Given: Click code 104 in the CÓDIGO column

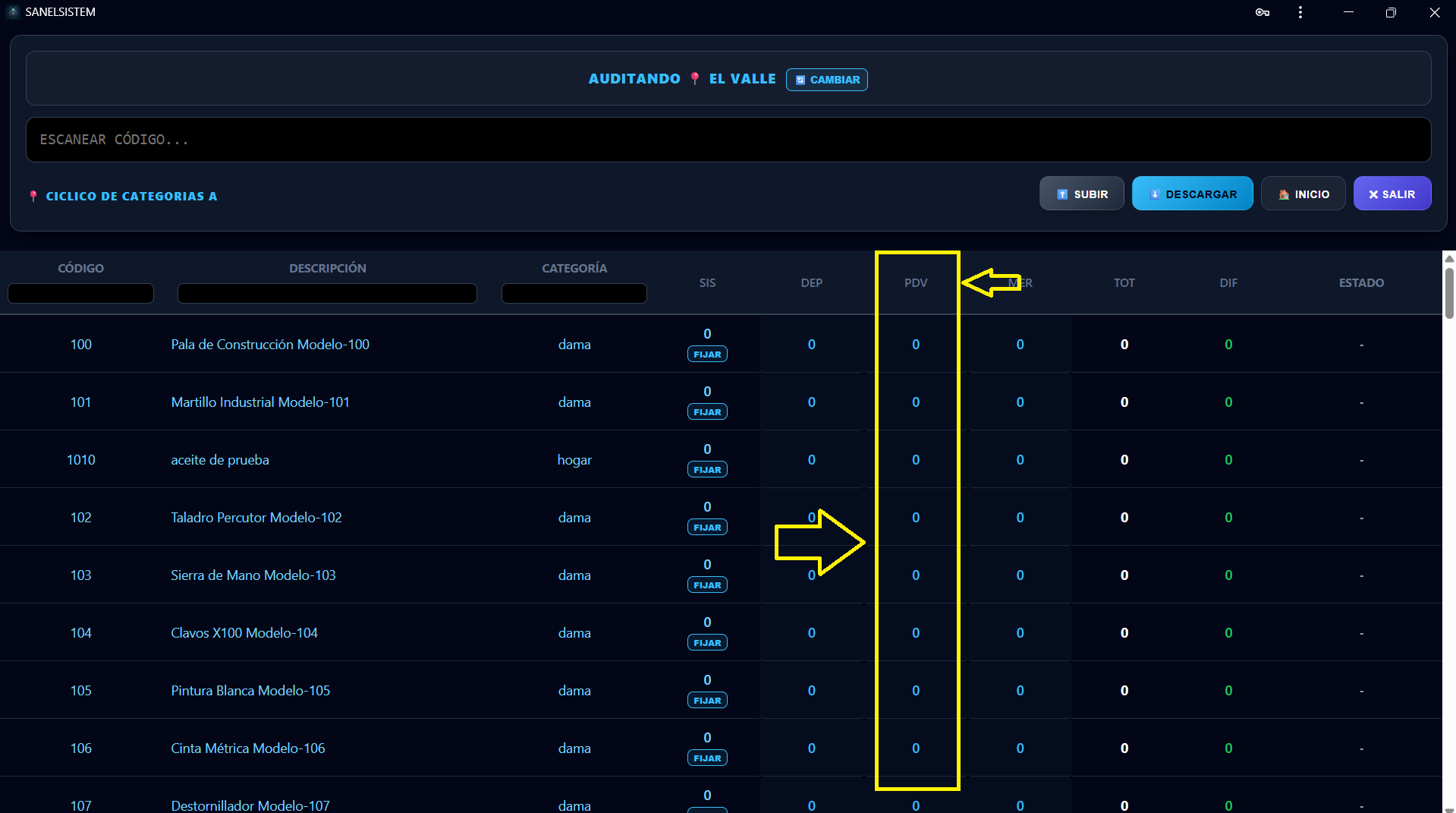Looking at the screenshot, I should click(81, 633).
